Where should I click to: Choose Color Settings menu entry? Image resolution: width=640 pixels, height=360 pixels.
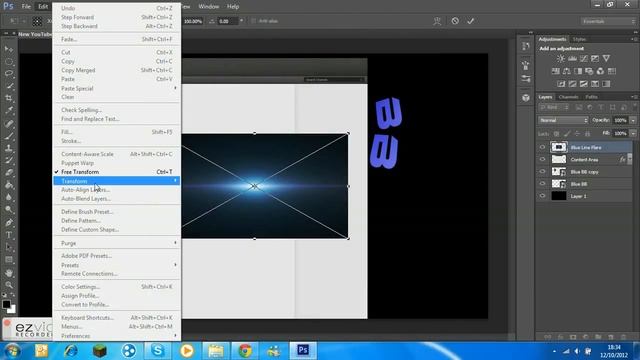[x=117, y=287]
